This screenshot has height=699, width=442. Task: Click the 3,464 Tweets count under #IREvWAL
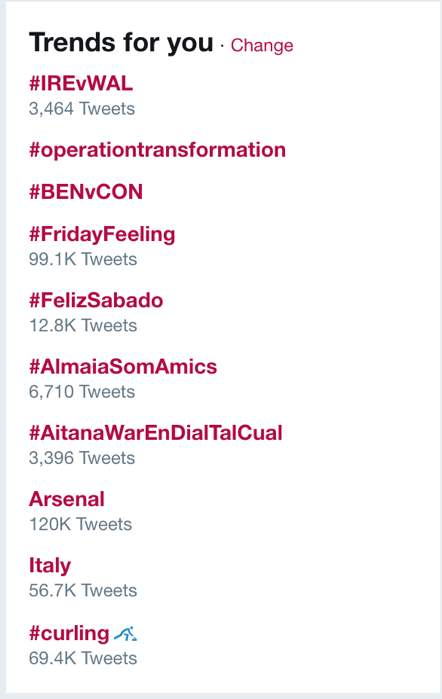(82, 109)
